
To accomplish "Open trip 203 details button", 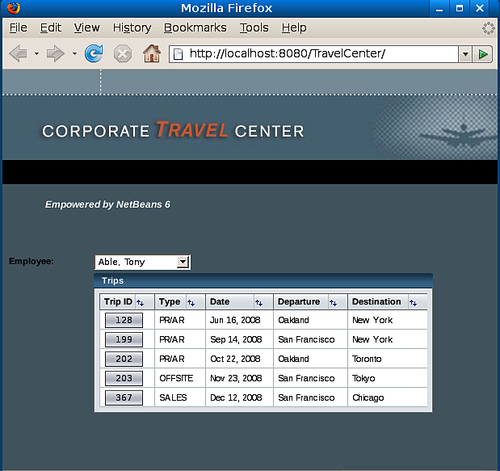I will coord(124,378).
